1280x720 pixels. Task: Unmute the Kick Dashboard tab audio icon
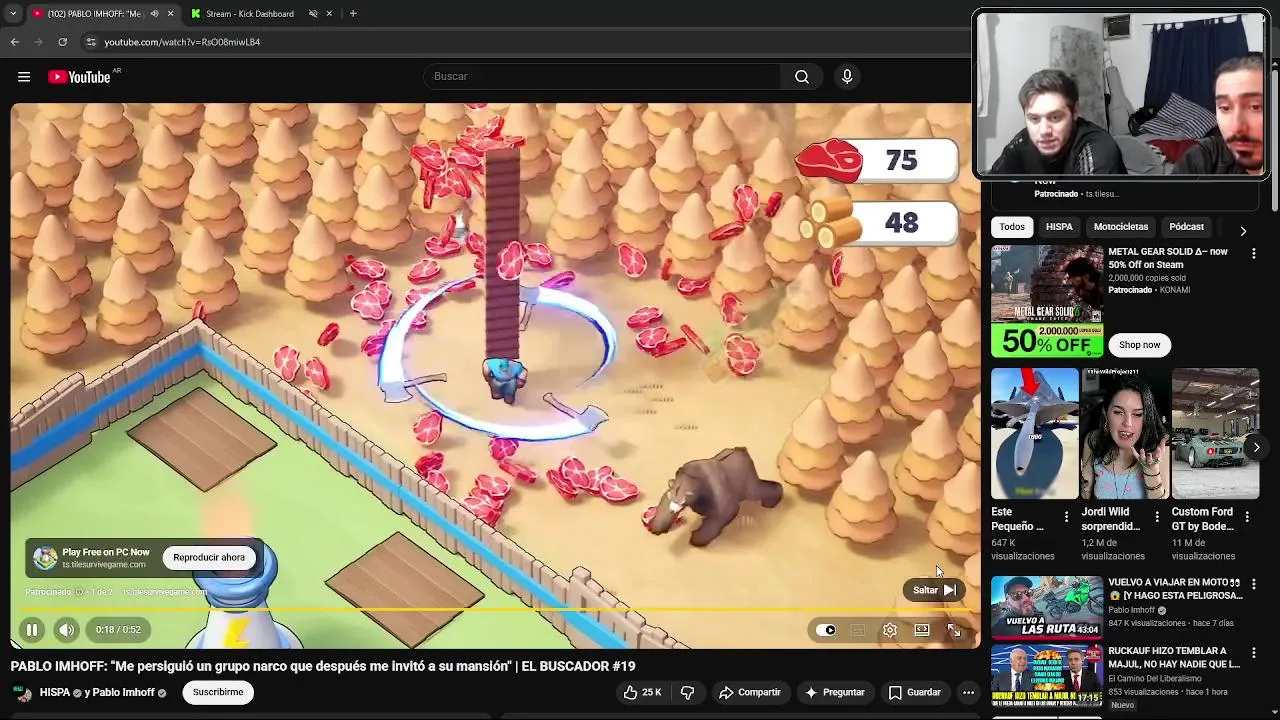pos(313,14)
